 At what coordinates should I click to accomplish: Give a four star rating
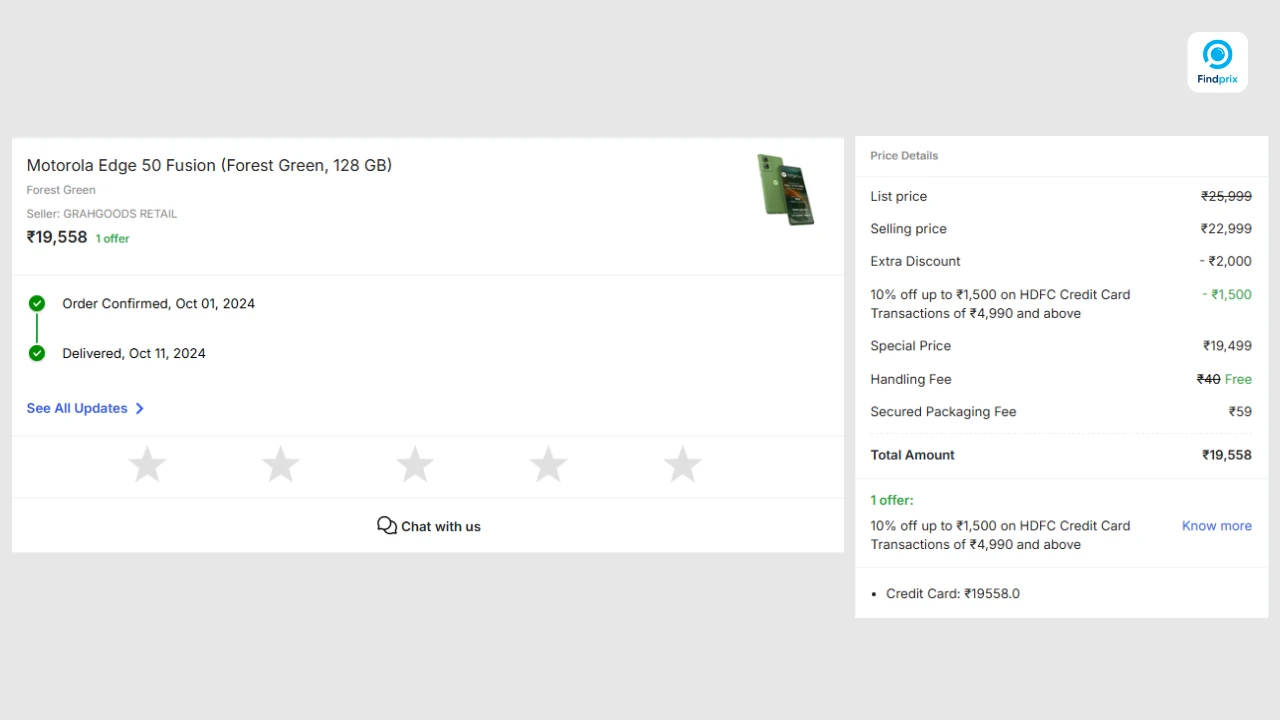coord(549,465)
